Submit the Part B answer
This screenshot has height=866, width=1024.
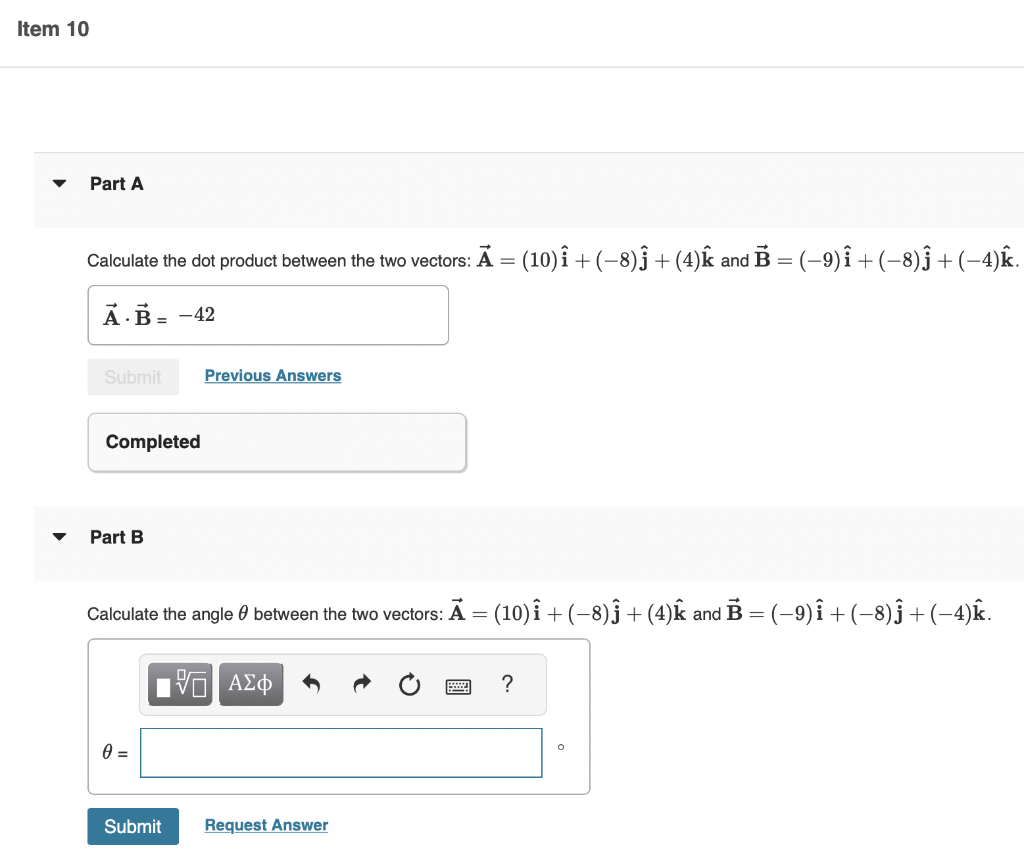coord(133,826)
